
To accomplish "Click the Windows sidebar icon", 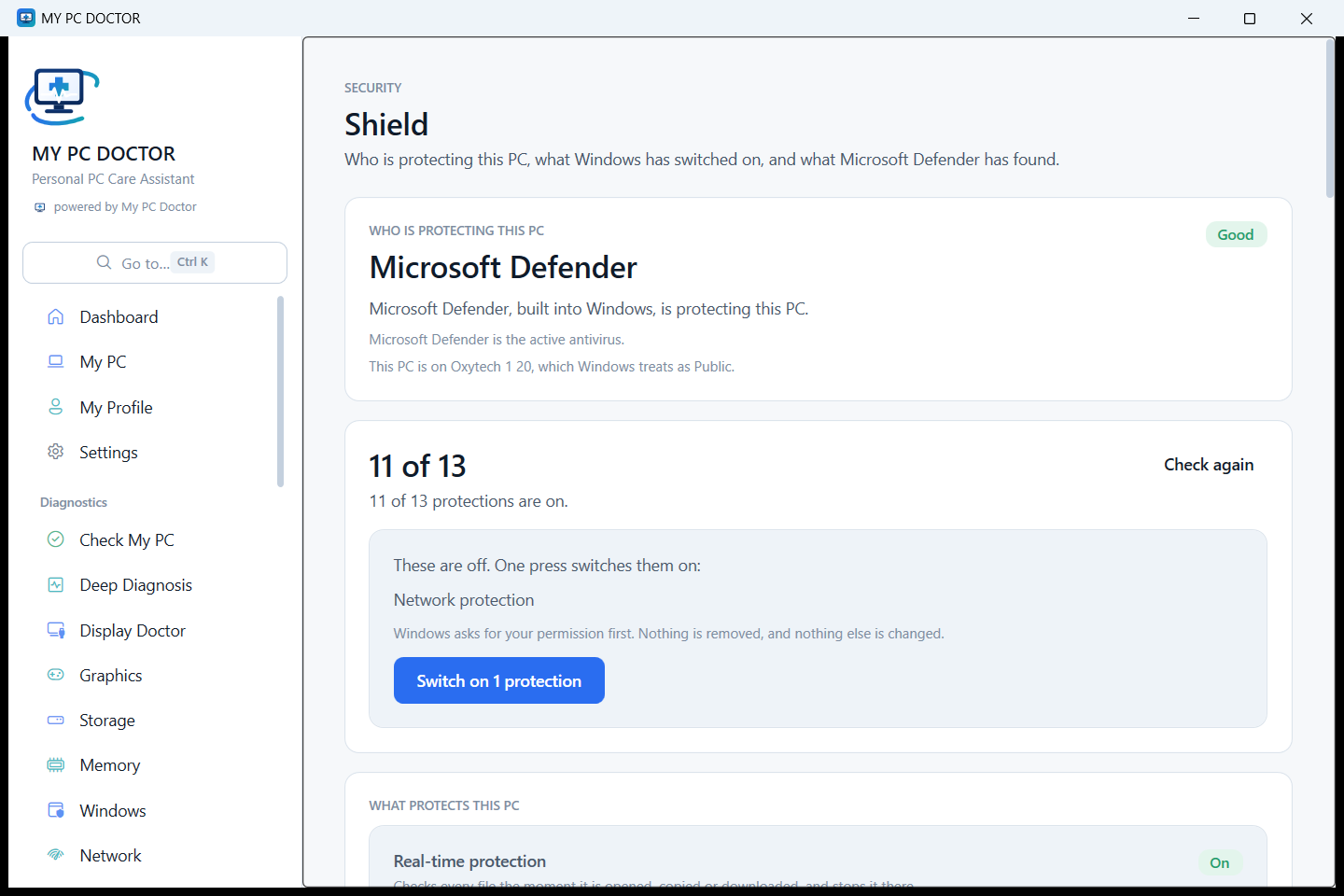I will 56,810.
